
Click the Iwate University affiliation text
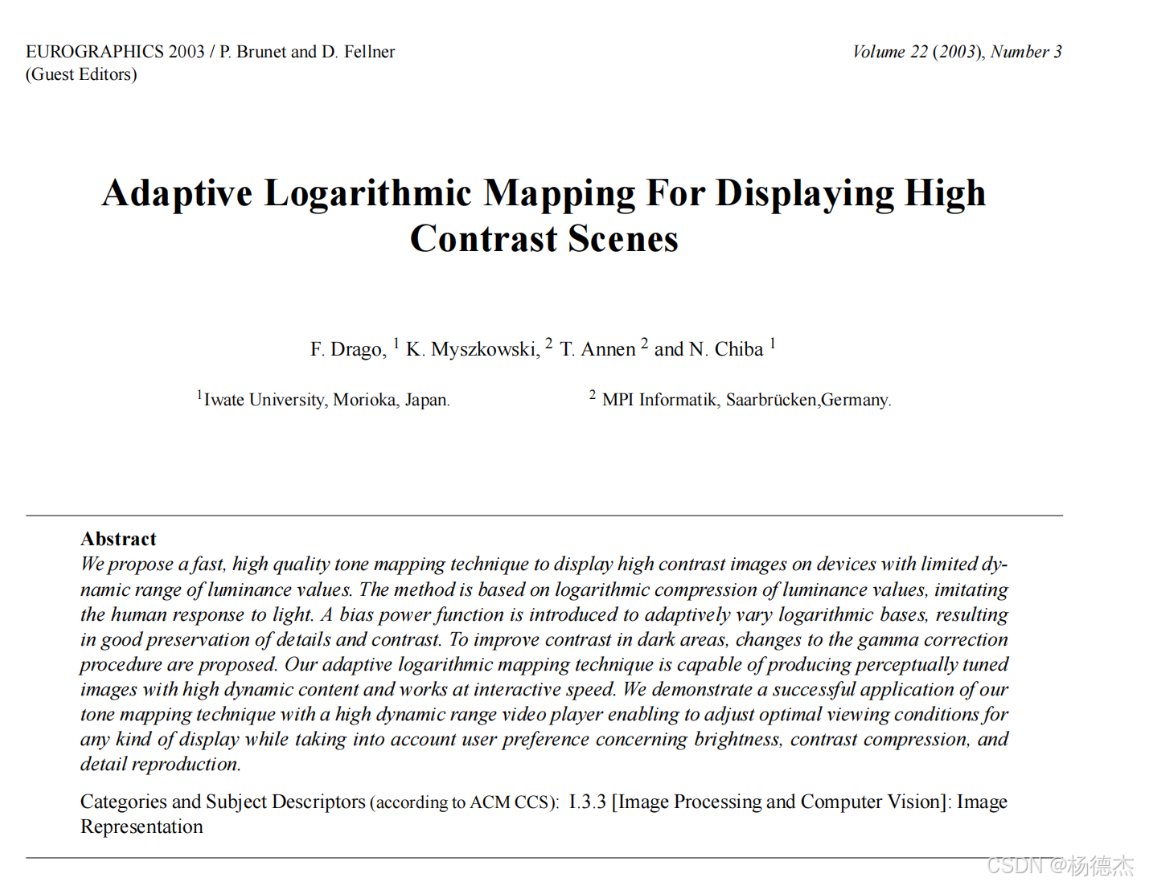coord(325,399)
